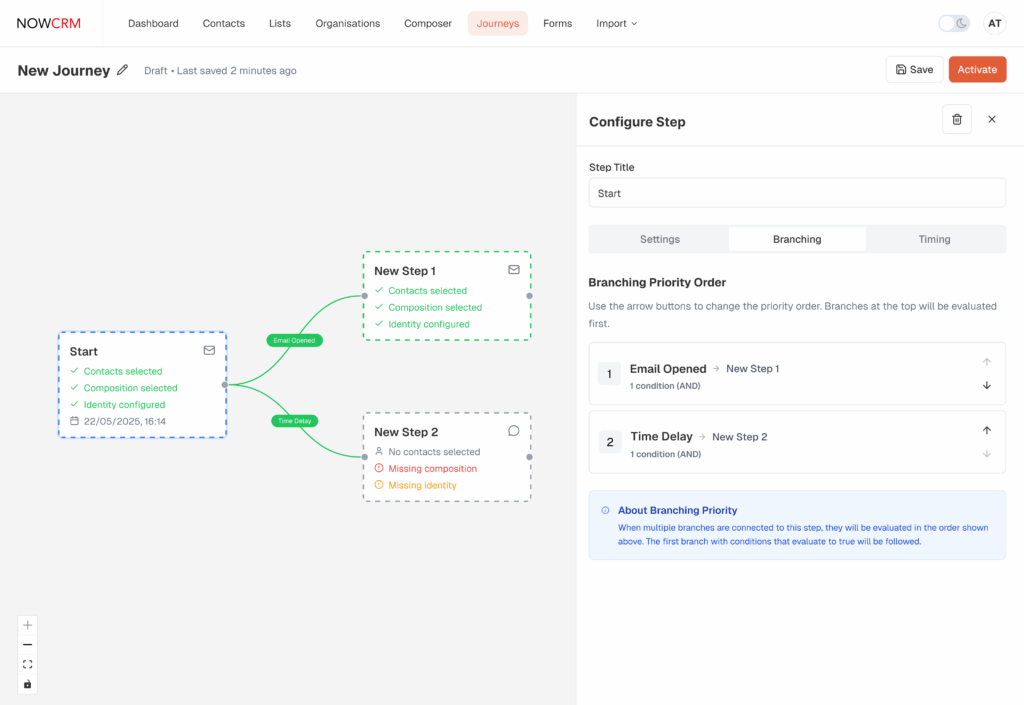
Task: Zoom in on the journey canvas
Action: (28, 625)
